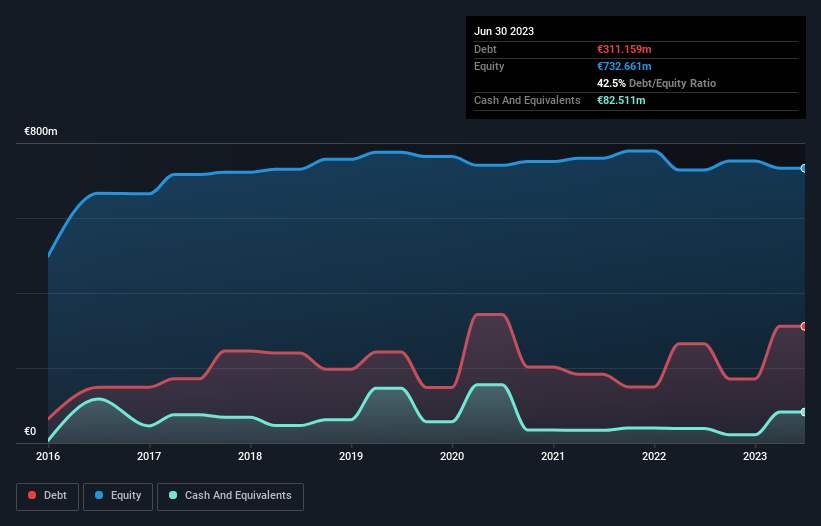821x526 pixels.
Task: Click the red Debt legend dot
Action: pyautogui.click(x=32, y=495)
